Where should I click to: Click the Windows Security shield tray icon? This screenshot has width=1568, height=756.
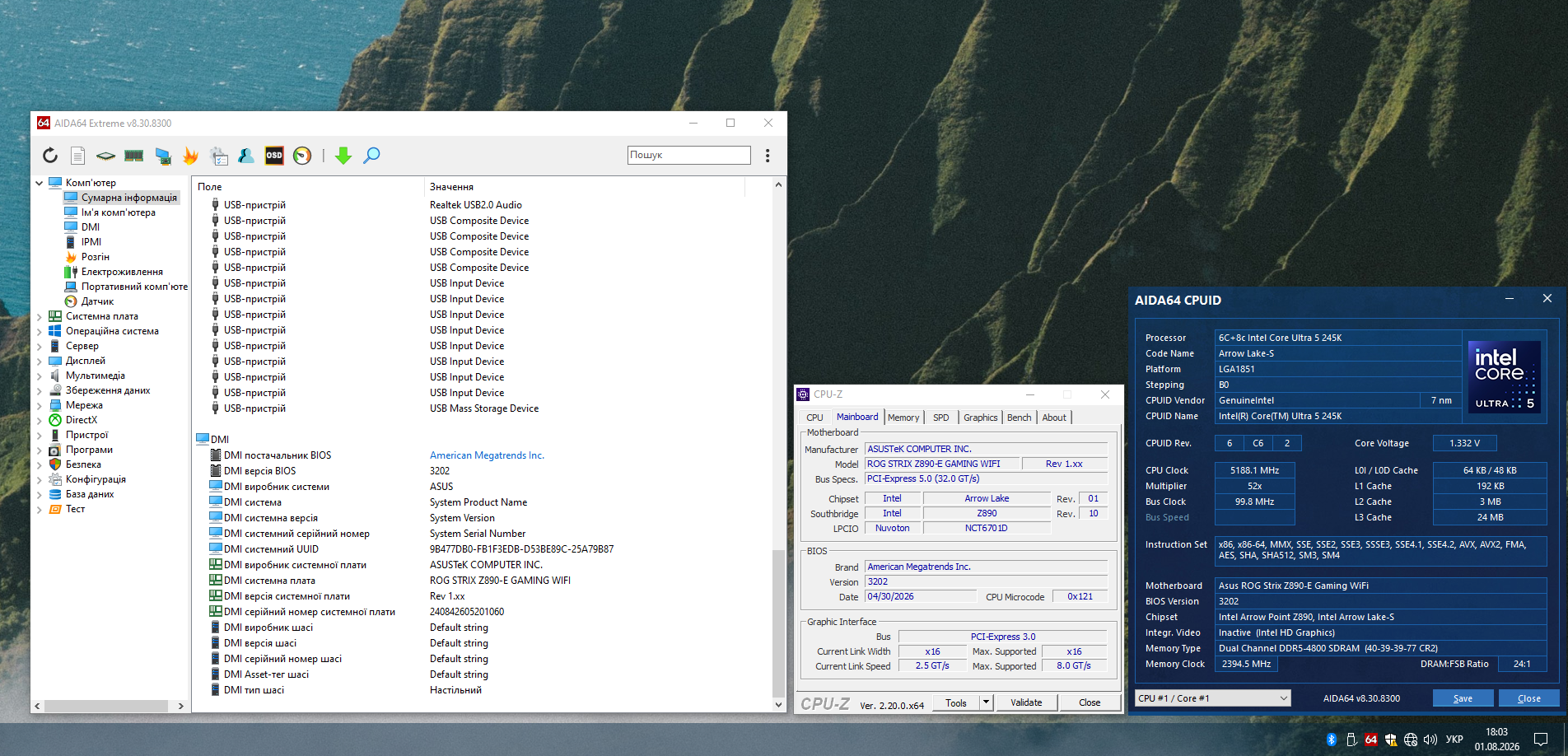click(1391, 740)
